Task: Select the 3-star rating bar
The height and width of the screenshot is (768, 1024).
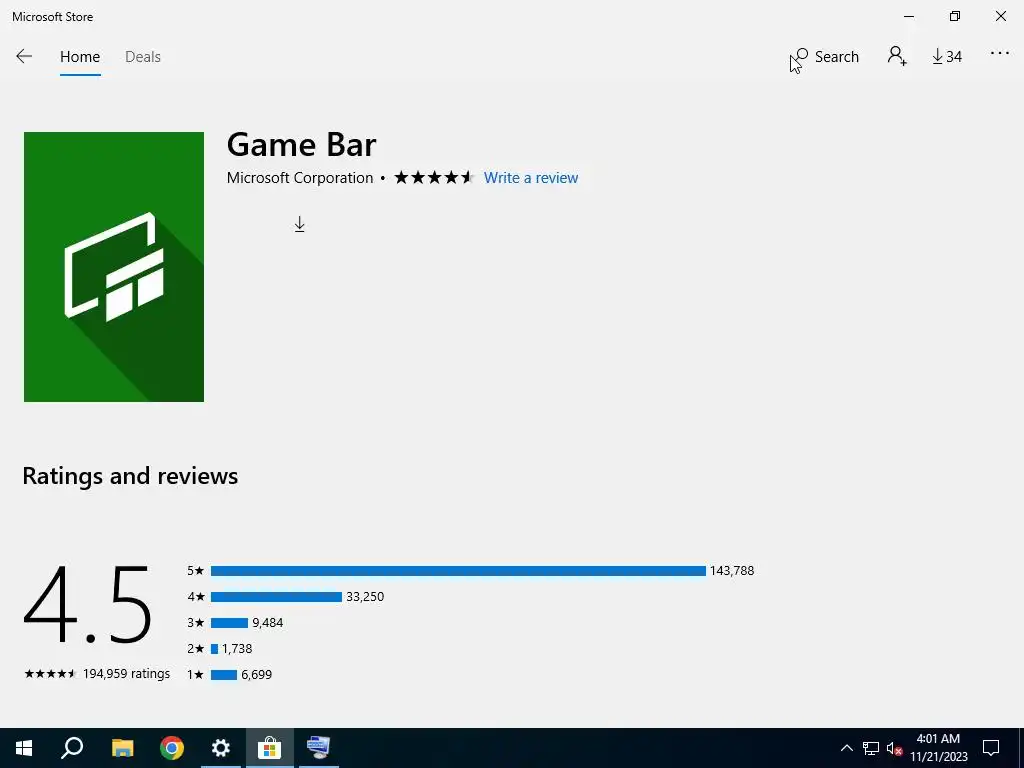Action: [x=229, y=623]
